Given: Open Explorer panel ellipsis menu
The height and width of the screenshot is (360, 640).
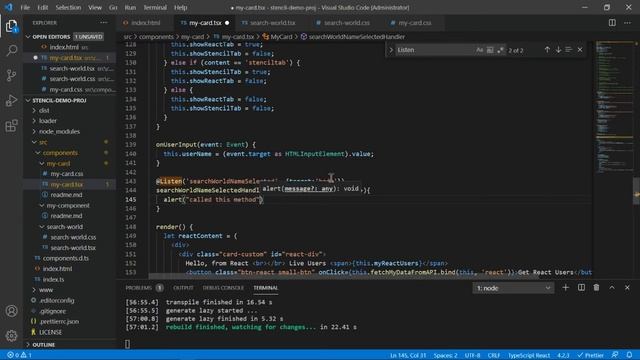Looking at the screenshot, I should click(x=104, y=23).
